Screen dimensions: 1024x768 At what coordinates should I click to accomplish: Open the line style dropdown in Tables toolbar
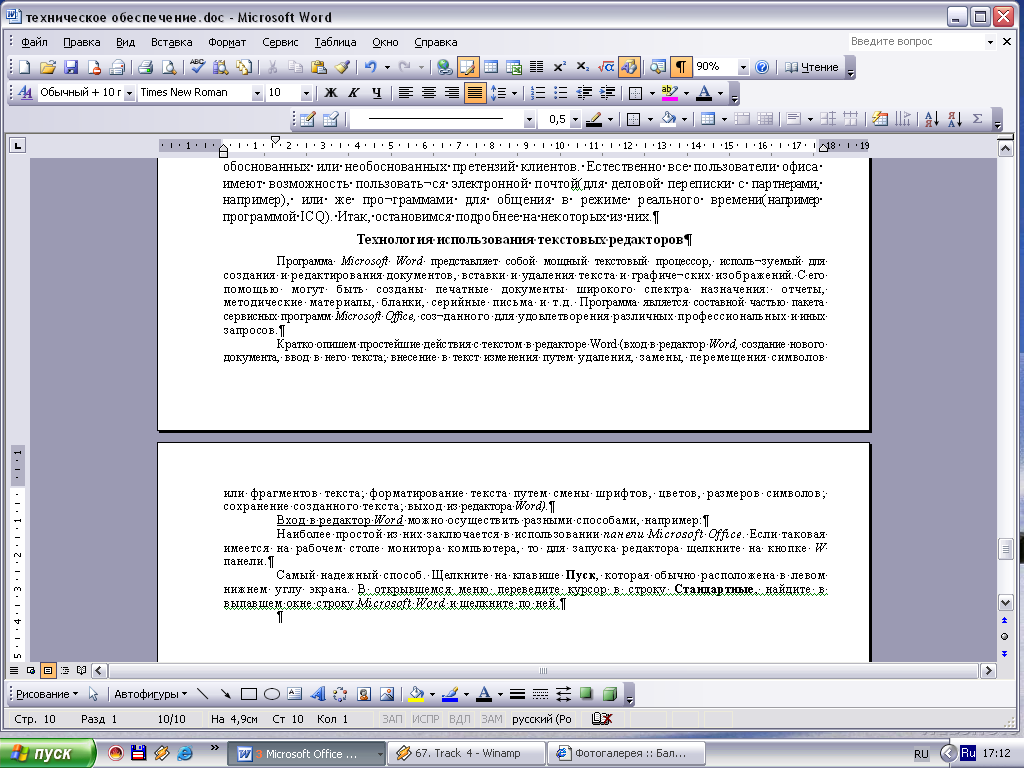[529, 120]
